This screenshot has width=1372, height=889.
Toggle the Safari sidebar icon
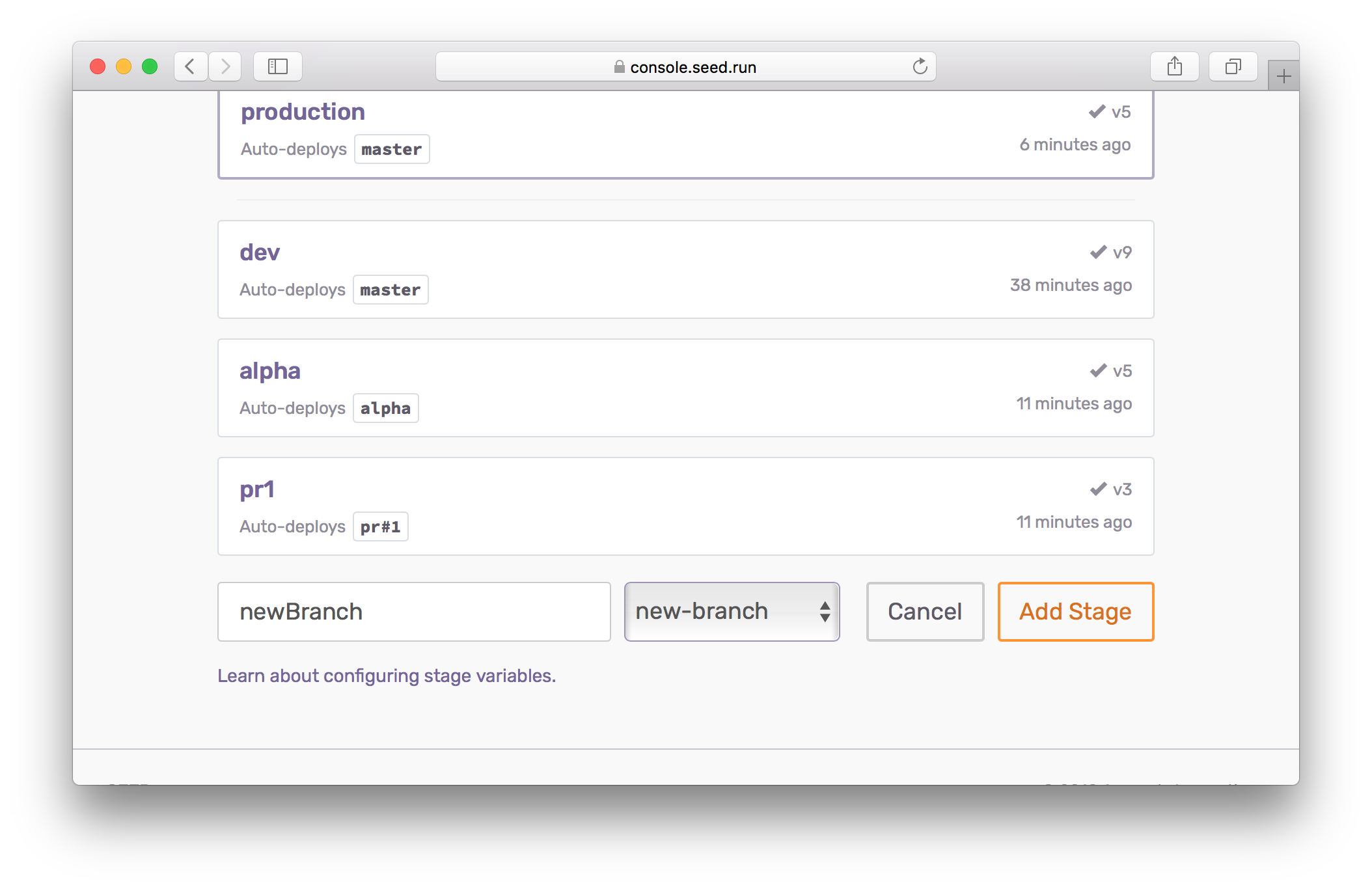pyautogui.click(x=277, y=66)
